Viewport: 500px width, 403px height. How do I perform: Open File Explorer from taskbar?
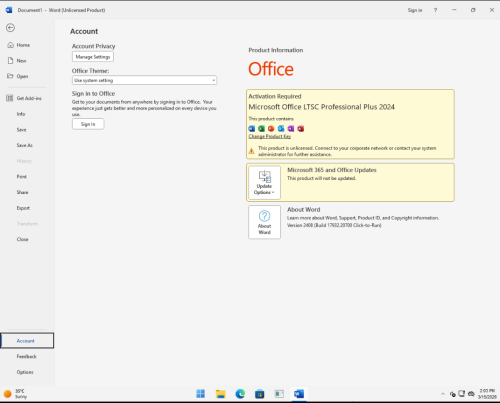point(220,394)
